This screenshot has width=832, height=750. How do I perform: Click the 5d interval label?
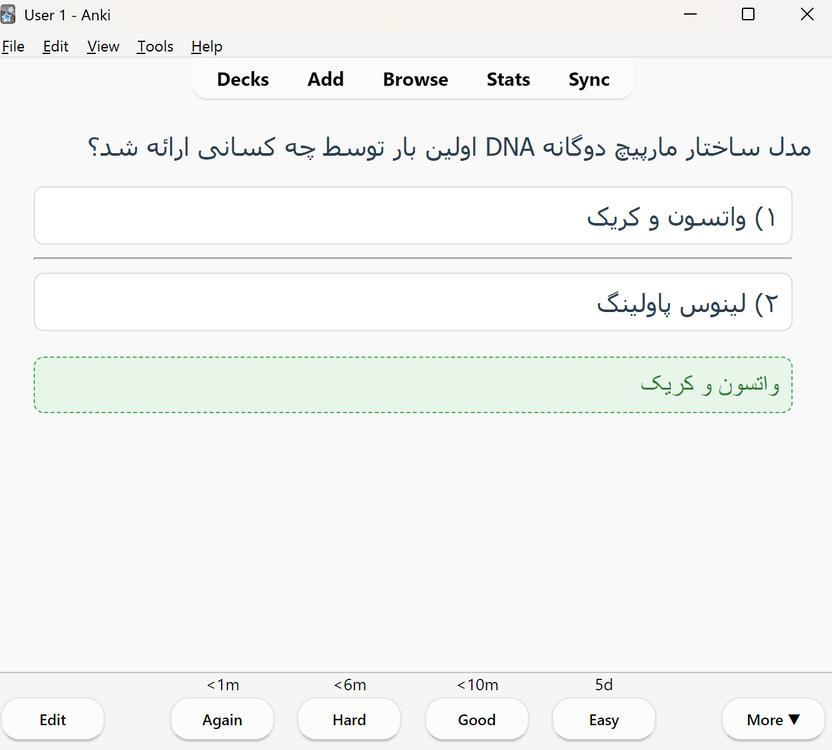pyautogui.click(x=604, y=685)
